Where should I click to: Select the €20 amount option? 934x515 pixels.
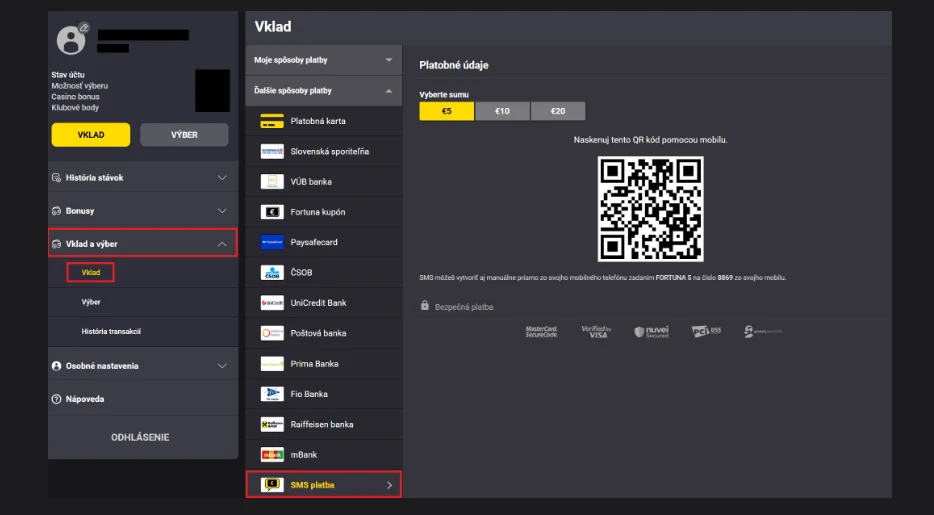click(558, 111)
